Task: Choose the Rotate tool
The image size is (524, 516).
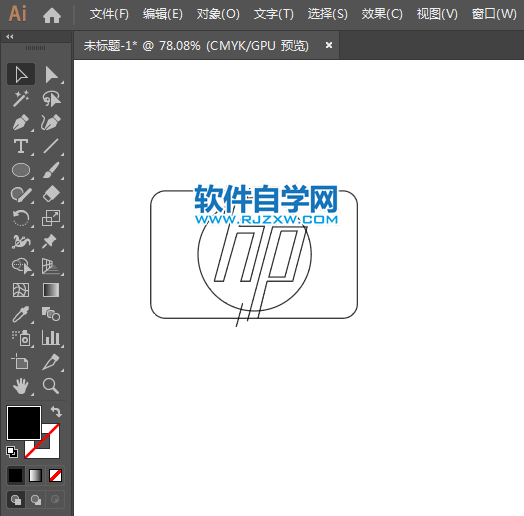Action: (21, 218)
